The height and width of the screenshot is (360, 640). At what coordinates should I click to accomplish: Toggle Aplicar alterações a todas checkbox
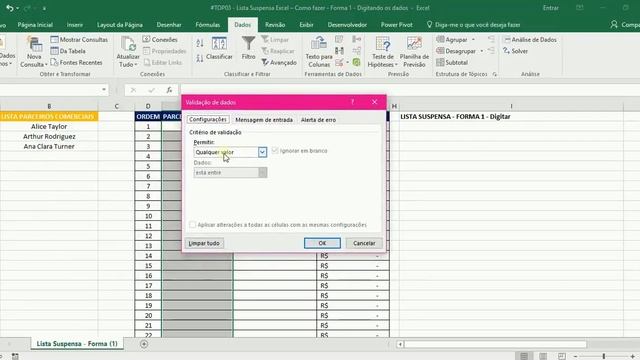pyautogui.click(x=193, y=225)
